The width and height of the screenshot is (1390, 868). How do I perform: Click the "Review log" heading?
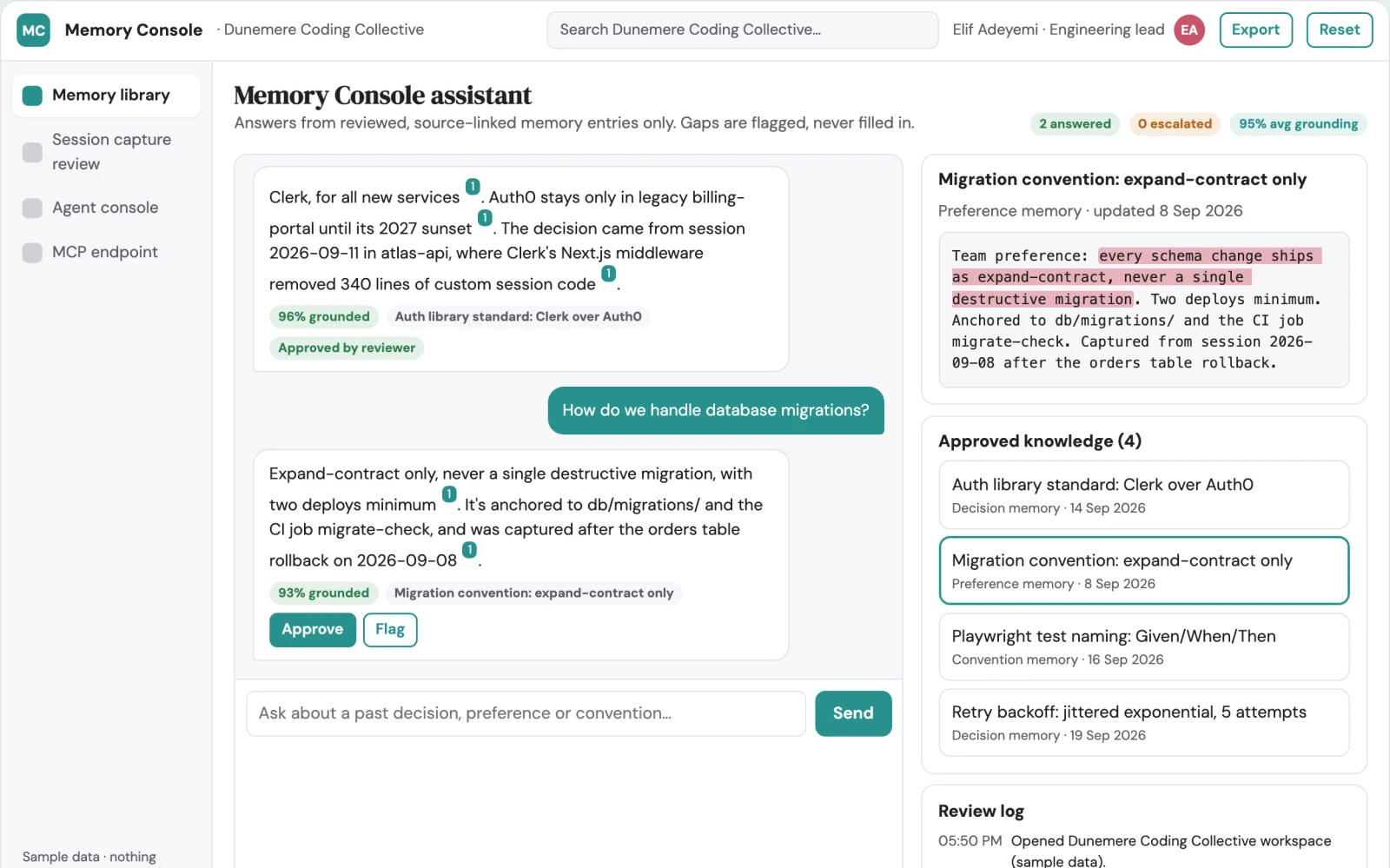click(981, 812)
